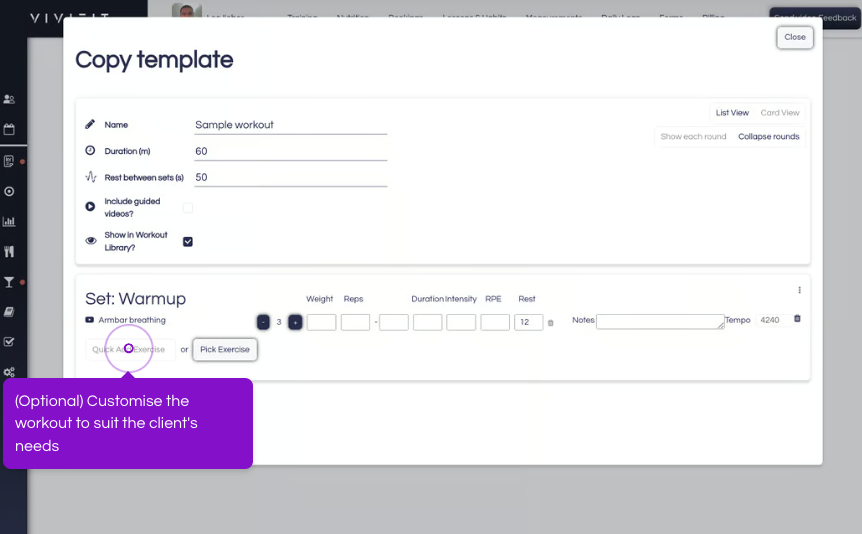
Task: Enable the Include guided videos checkbox
Action: (x=188, y=207)
